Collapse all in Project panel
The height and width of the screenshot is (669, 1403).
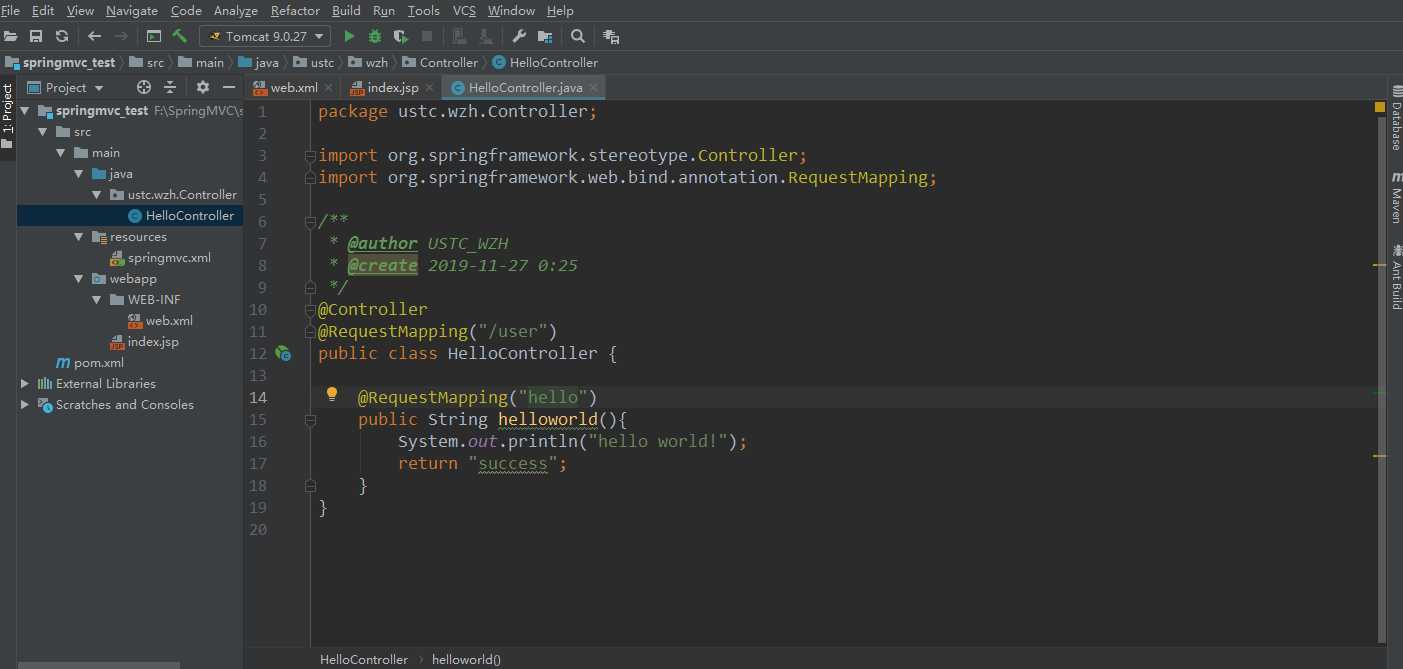(x=170, y=87)
